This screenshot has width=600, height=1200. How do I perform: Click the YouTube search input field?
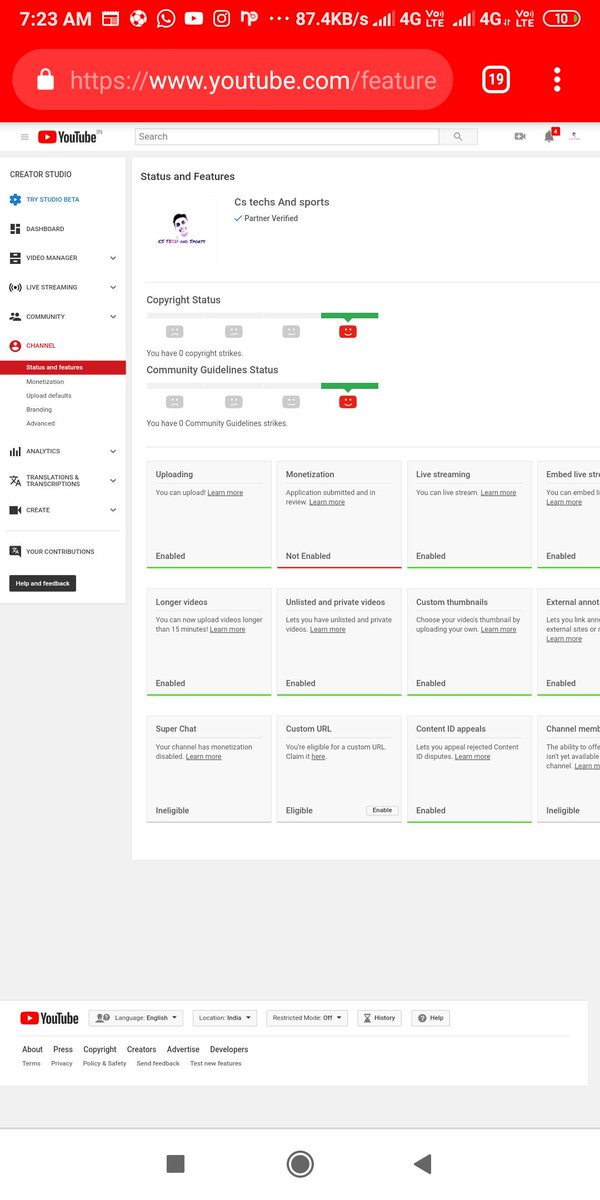coord(287,137)
